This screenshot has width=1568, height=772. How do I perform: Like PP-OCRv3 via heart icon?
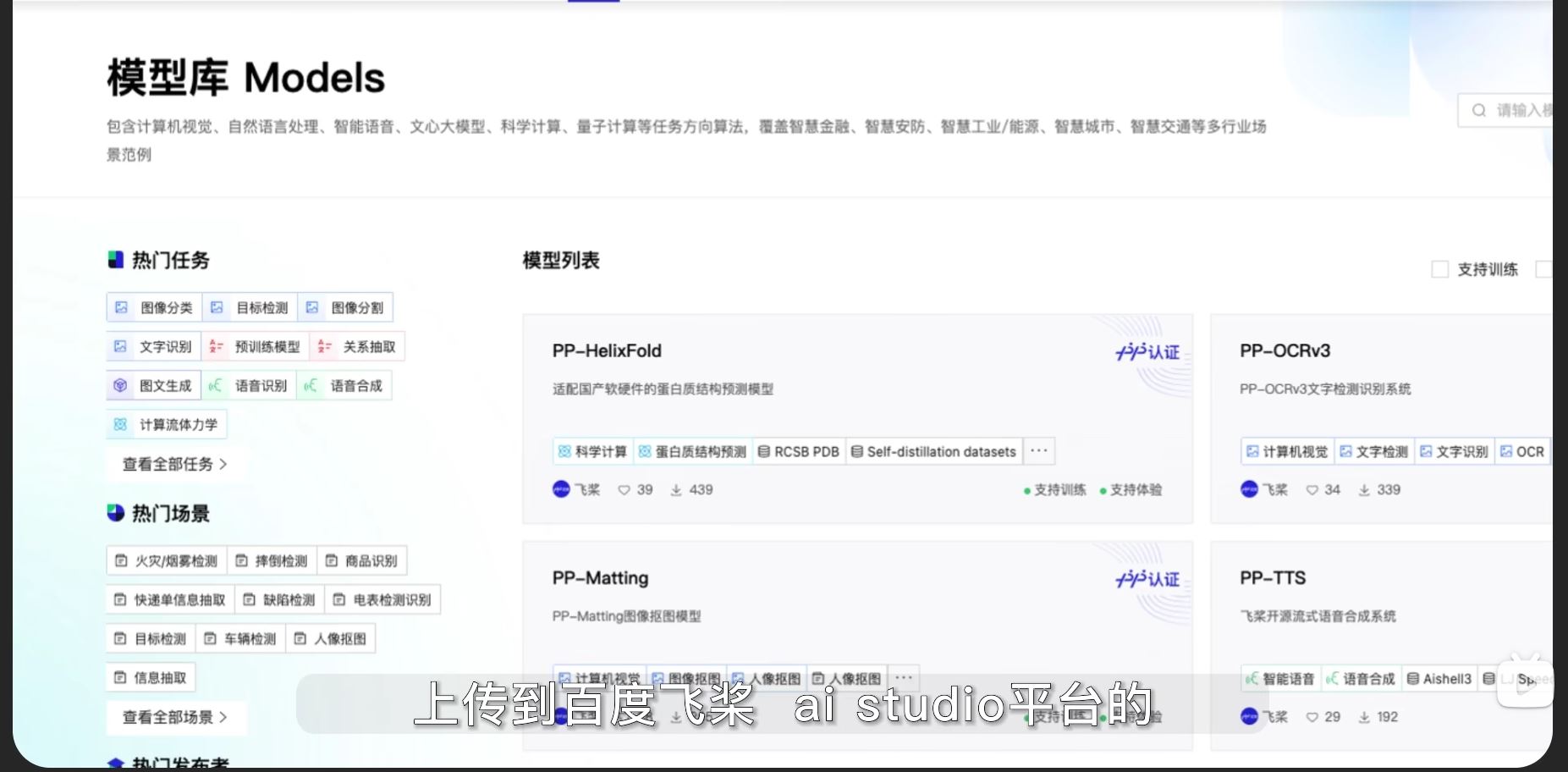tap(1312, 489)
